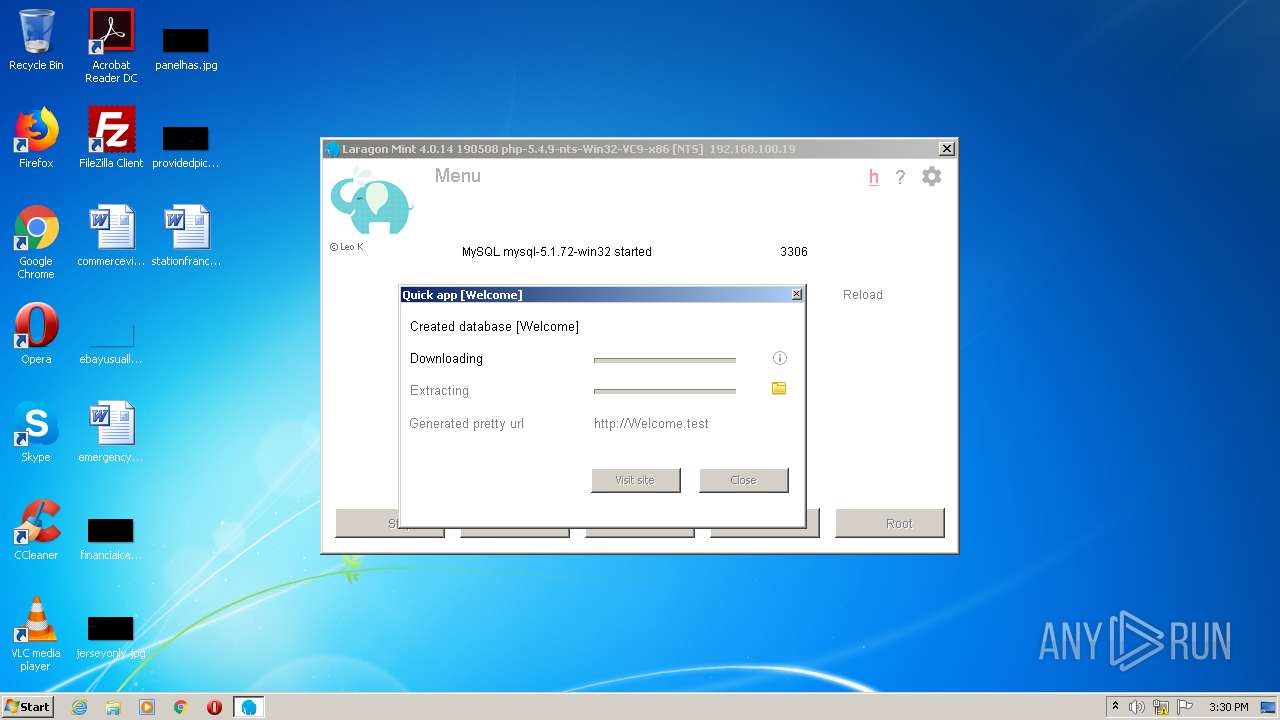Viewport: 1280px width, 720px height.
Task: Select VLC media player desktop shortcut
Action: coord(36,634)
